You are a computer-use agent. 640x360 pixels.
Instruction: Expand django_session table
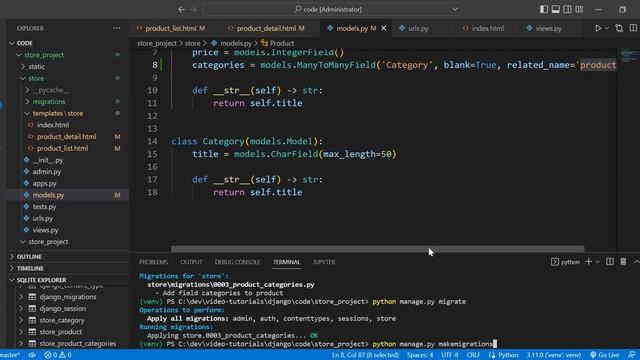click(21, 309)
